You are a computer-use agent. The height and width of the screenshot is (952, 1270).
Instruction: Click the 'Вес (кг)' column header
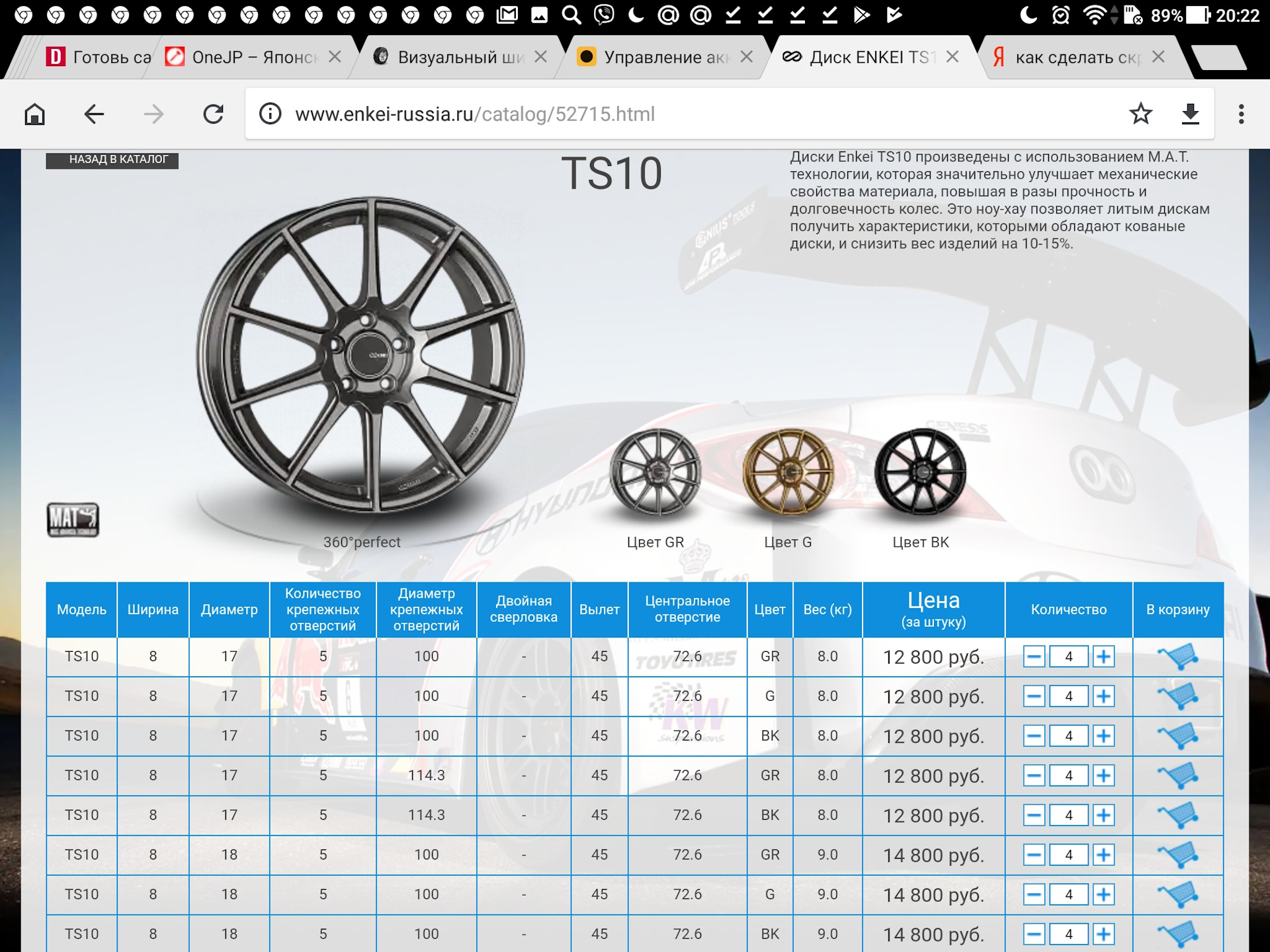pyautogui.click(x=827, y=610)
